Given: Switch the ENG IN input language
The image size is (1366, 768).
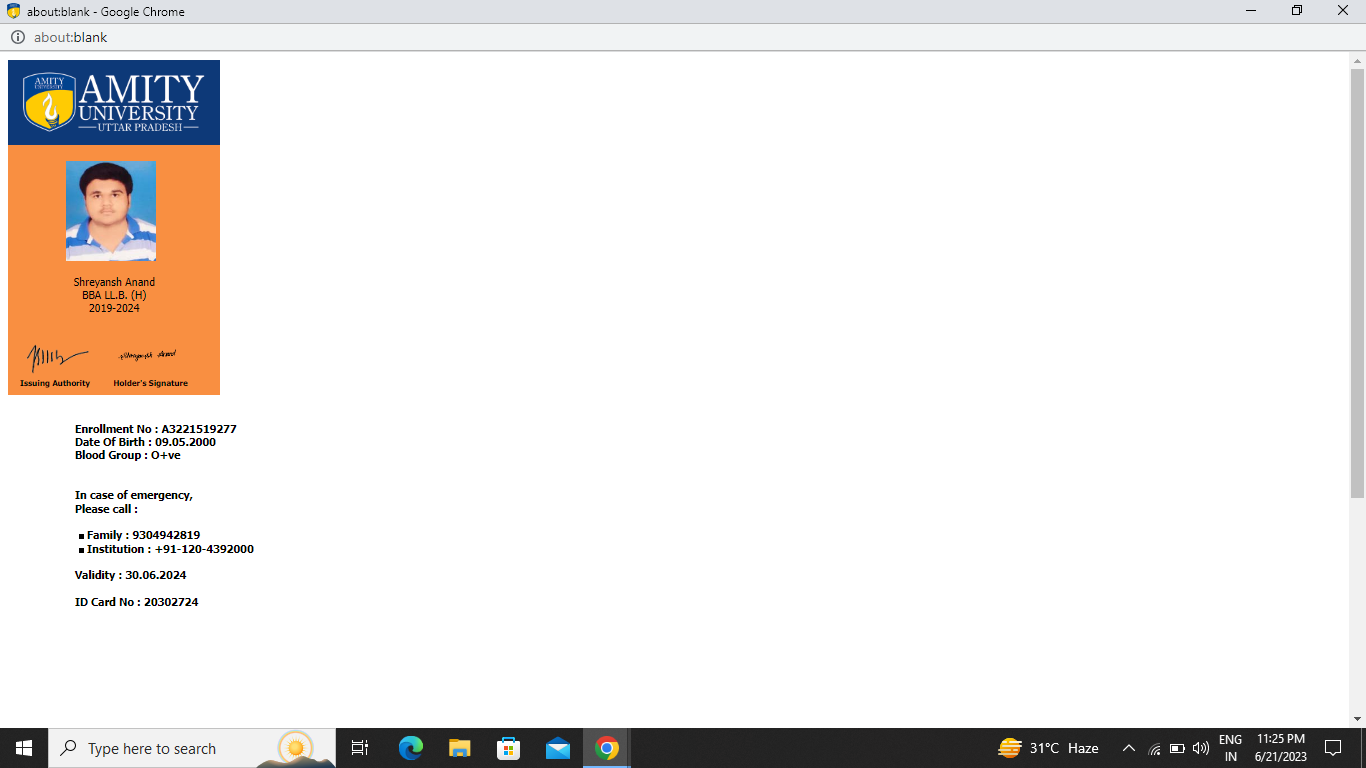Looking at the screenshot, I should point(1230,748).
